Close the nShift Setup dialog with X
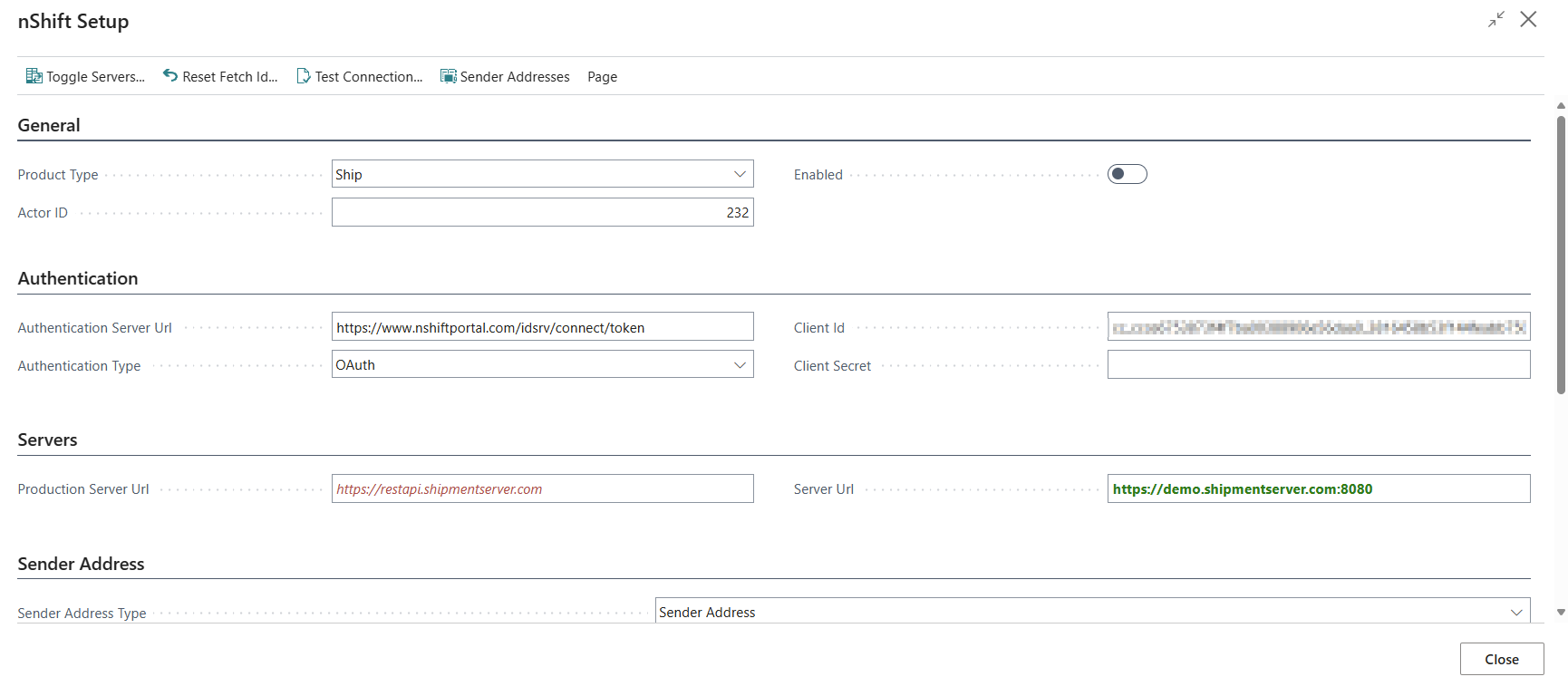Image resolution: width=1568 pixels, height=696 pixels. click(1528, 19)
